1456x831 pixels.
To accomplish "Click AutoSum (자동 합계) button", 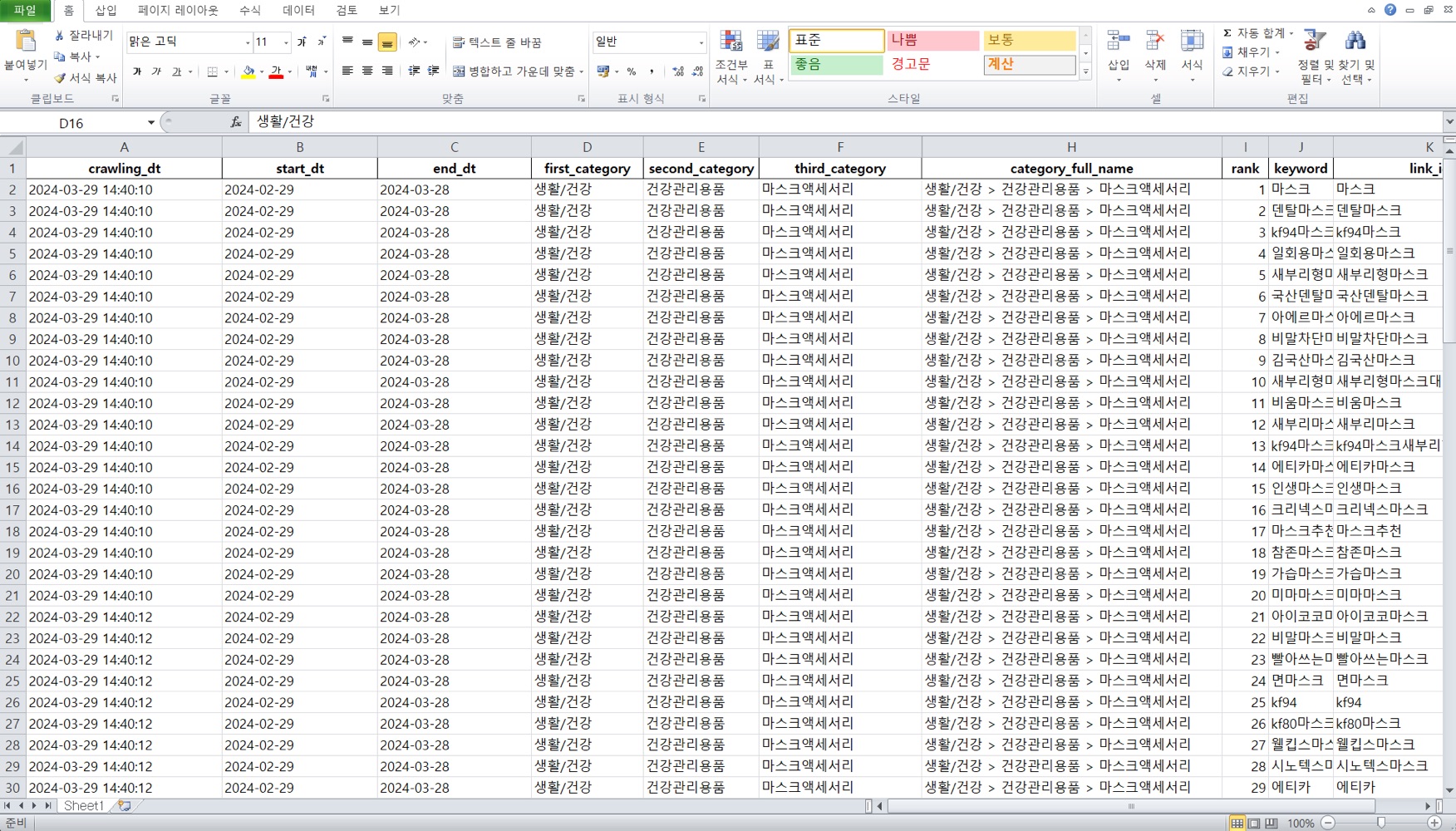I will pos(1257,33).
